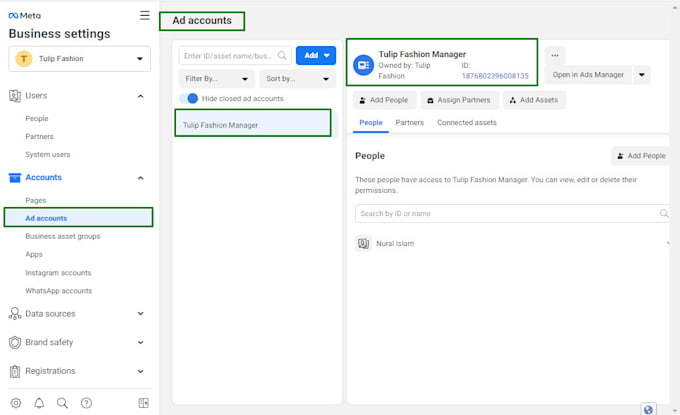Click the Search by ID or name field
The height and width of the screenshot is (415, 680).
512,213
